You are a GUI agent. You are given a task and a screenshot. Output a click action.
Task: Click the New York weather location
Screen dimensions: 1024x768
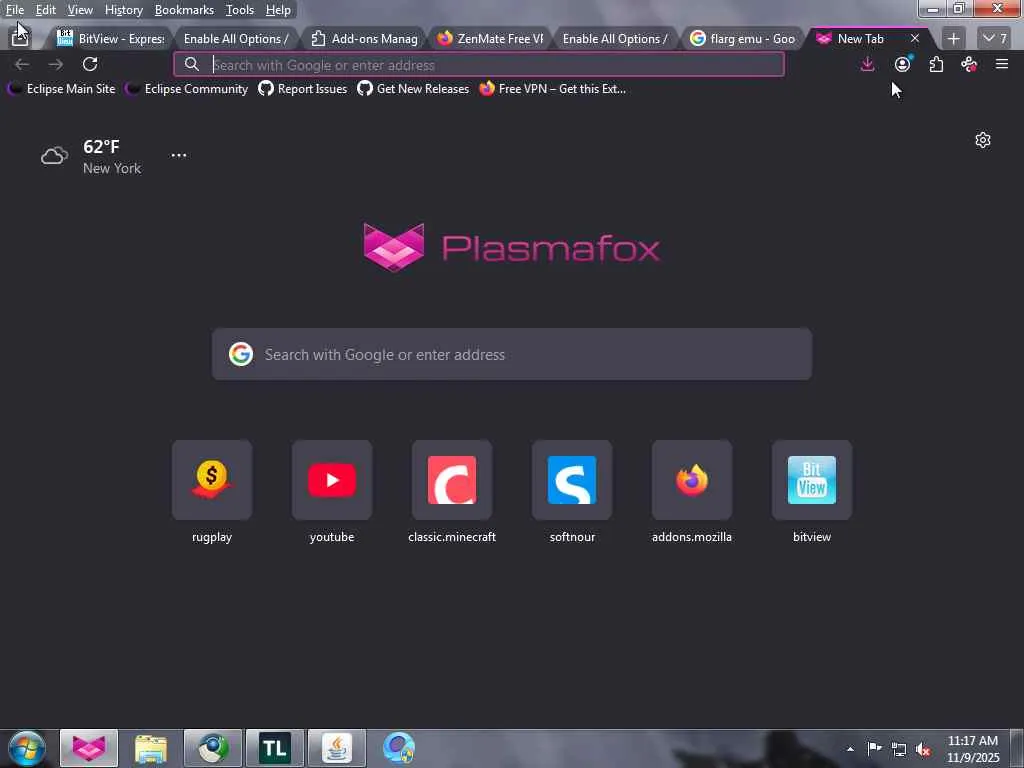112,168
